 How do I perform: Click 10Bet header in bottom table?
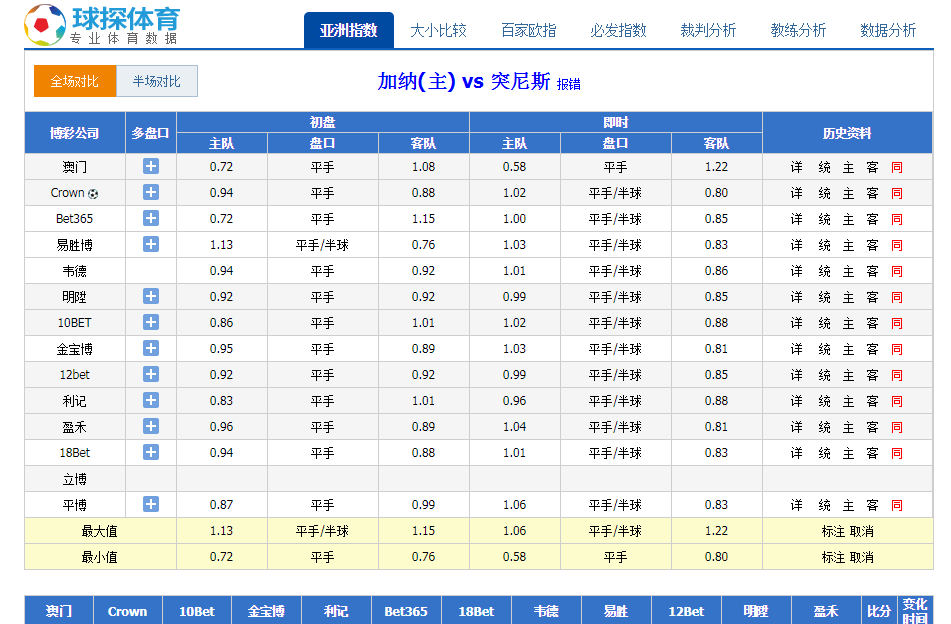tap(197, 611)
